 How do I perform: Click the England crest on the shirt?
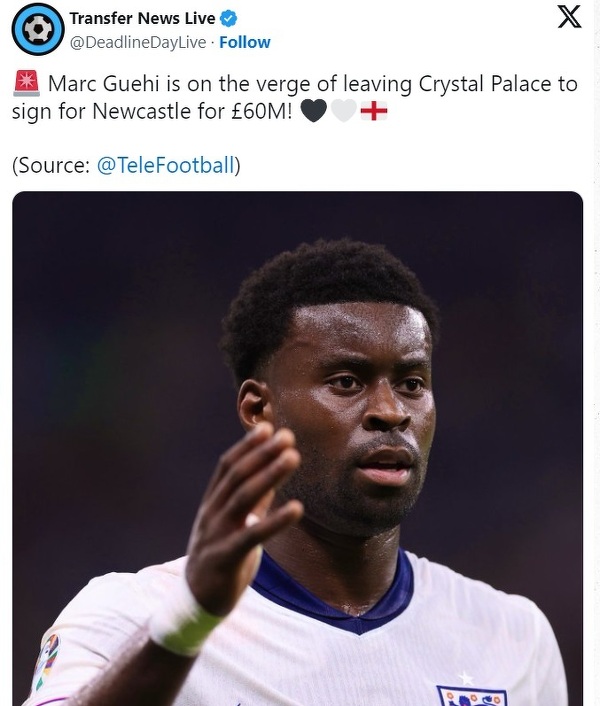[470, 694]
